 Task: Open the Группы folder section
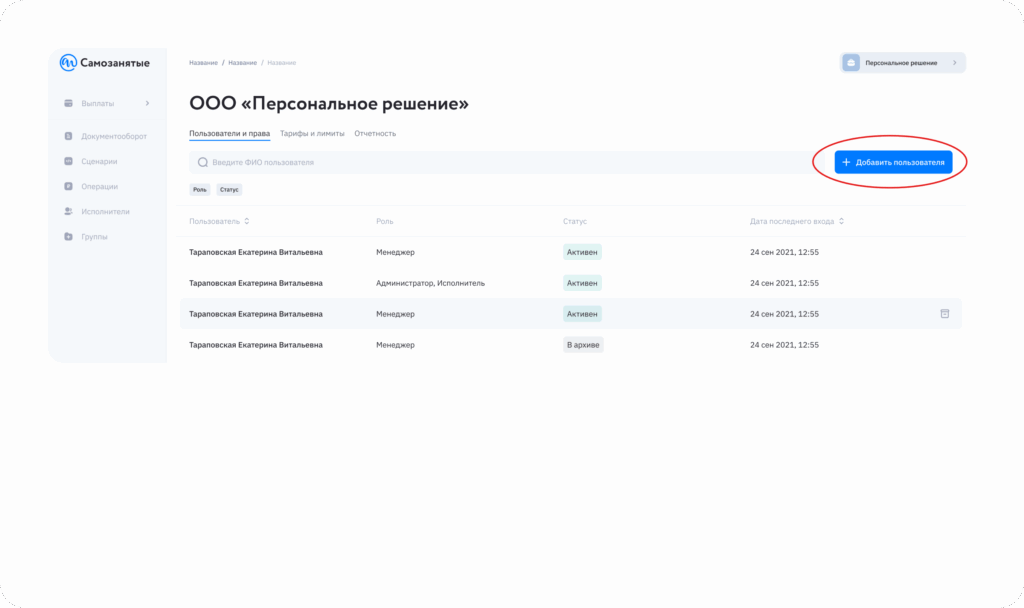tap(94, 237)
